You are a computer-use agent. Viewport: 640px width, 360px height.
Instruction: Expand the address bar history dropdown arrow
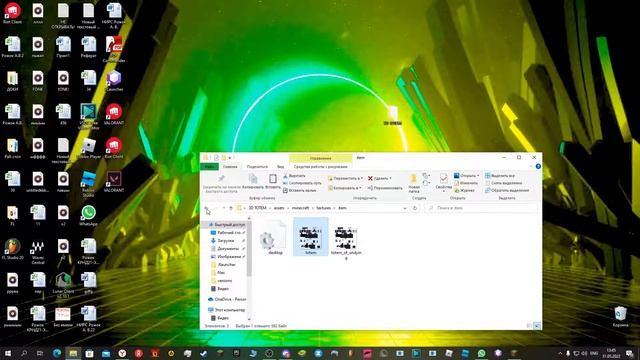tap(404, 208)
